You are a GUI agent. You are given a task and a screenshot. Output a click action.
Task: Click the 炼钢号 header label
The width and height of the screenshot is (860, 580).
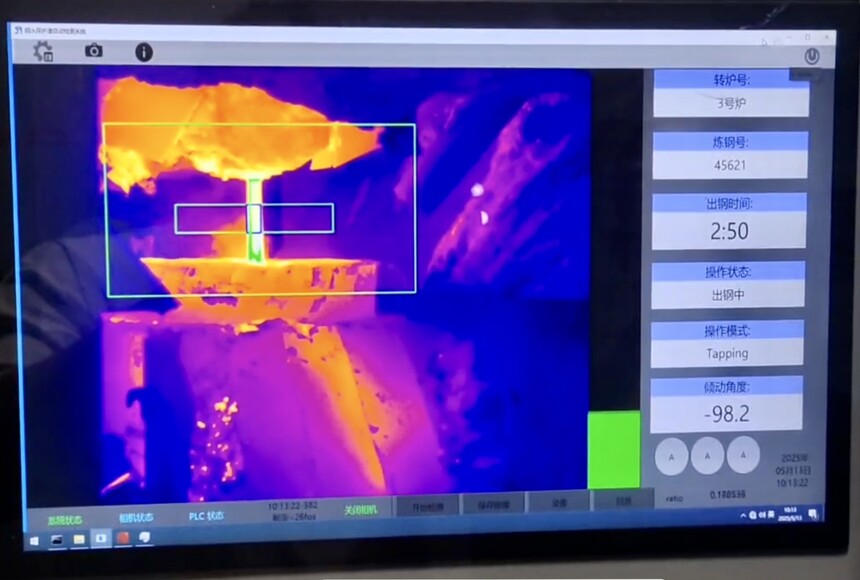(x=730, y=142)
